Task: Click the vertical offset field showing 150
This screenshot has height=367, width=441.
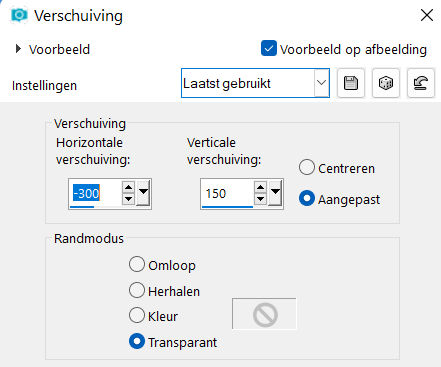Action: pos(227,194)
